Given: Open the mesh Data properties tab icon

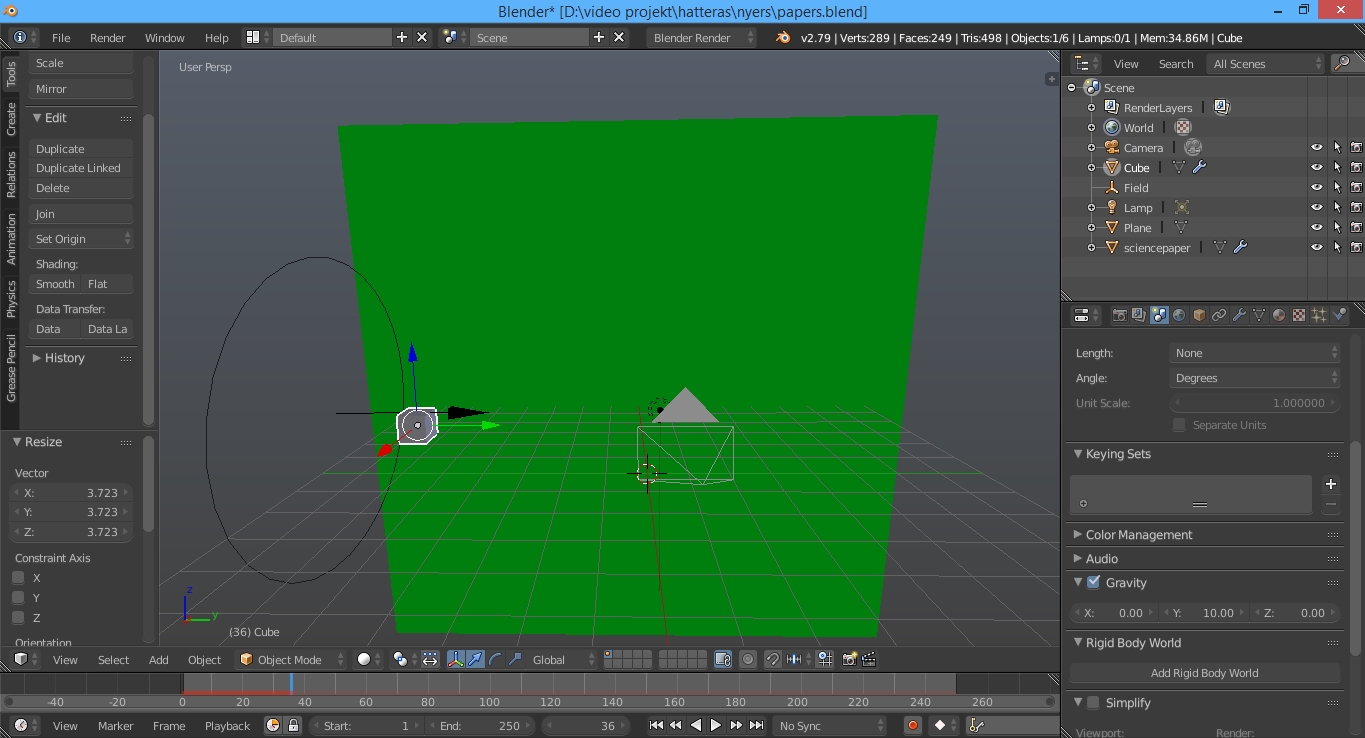Looking at the screenshot, I should coord(1259,315).
